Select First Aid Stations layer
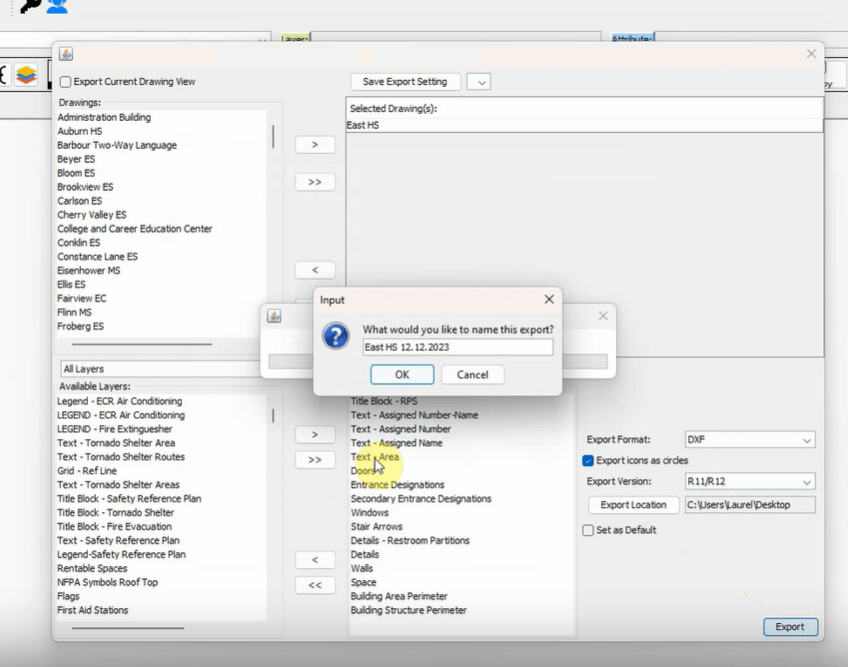This screenshot has height=667, width=848. (x=92, y=610)
